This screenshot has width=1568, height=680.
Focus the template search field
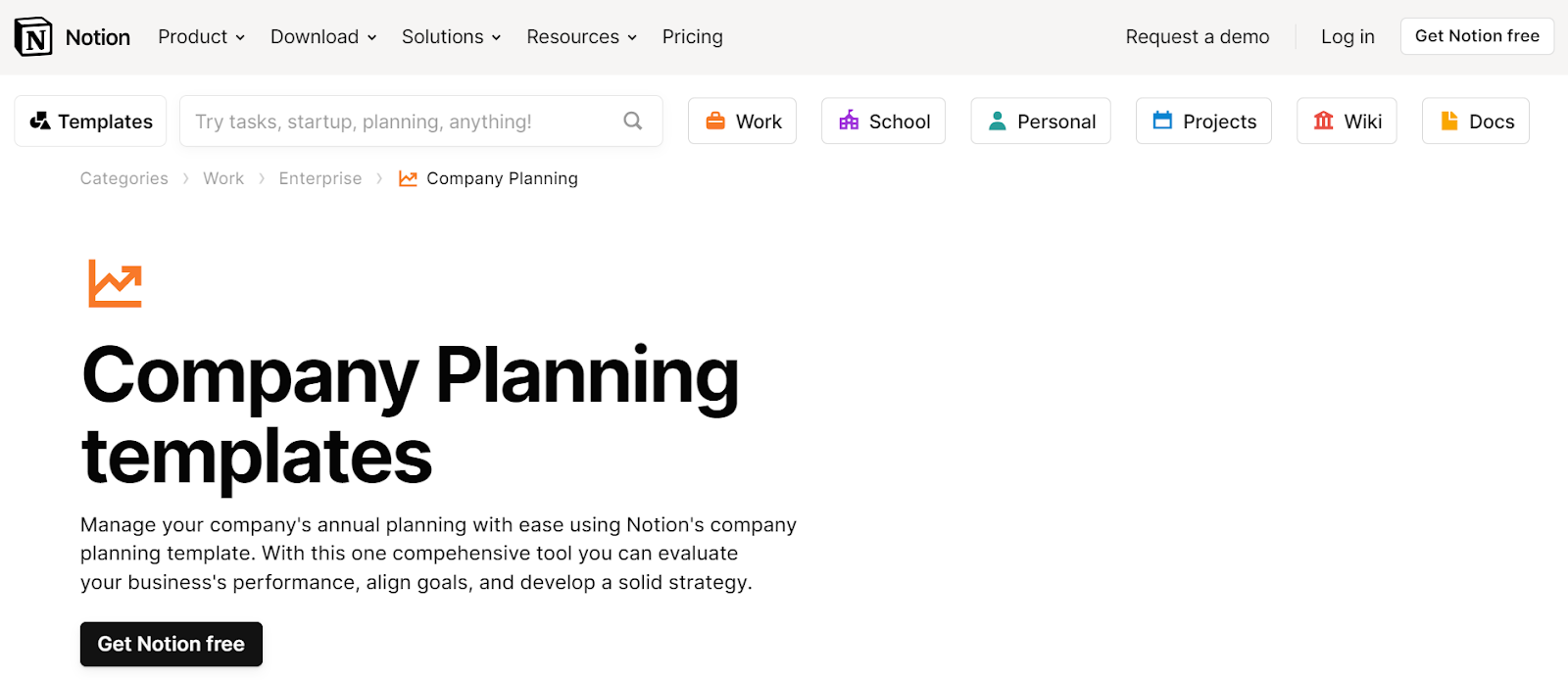(x=420, y=121)
